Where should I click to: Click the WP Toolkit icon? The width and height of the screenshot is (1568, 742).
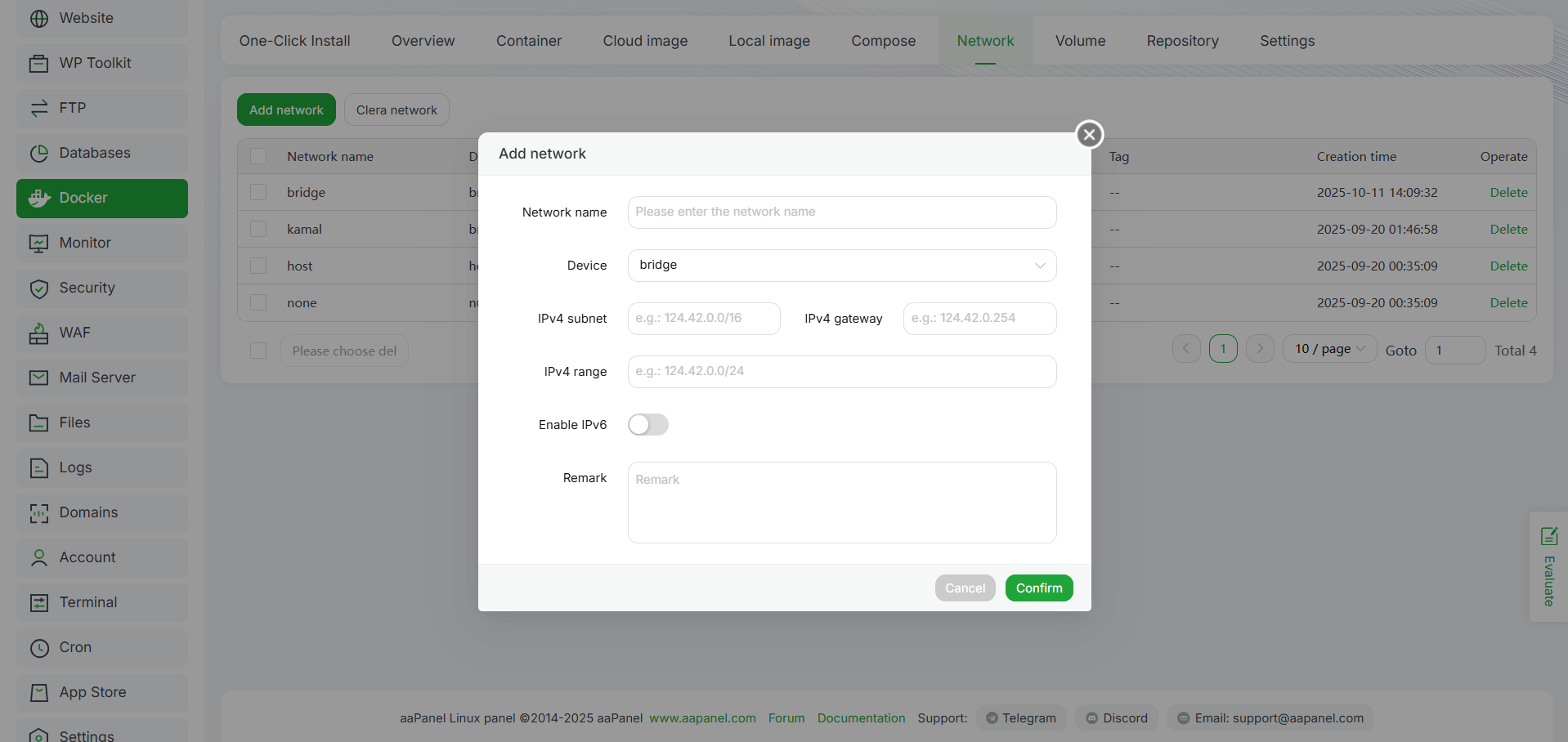(39, 63)
